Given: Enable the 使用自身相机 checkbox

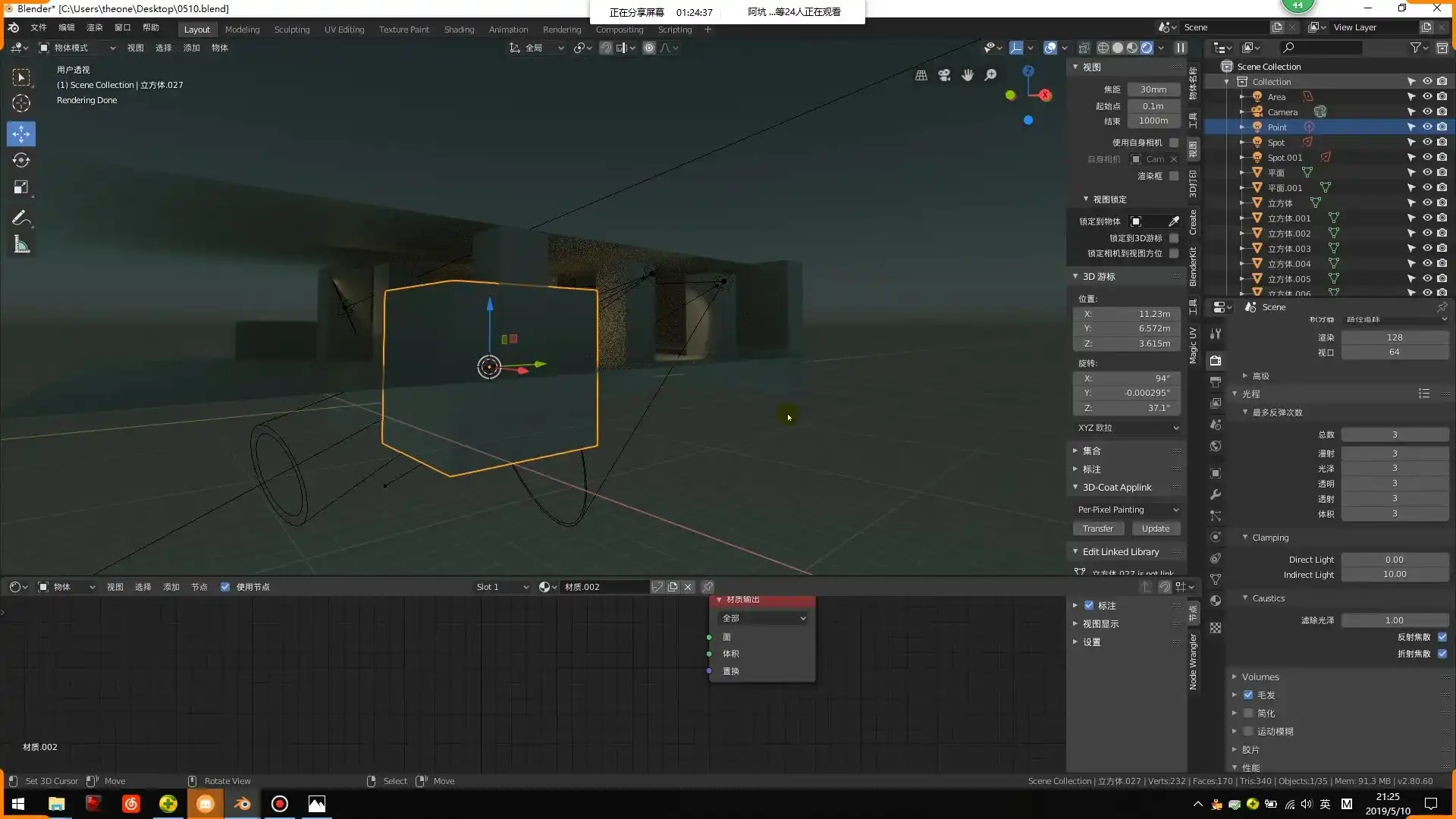Looking at the screenshot, I should pos(1174,143).
